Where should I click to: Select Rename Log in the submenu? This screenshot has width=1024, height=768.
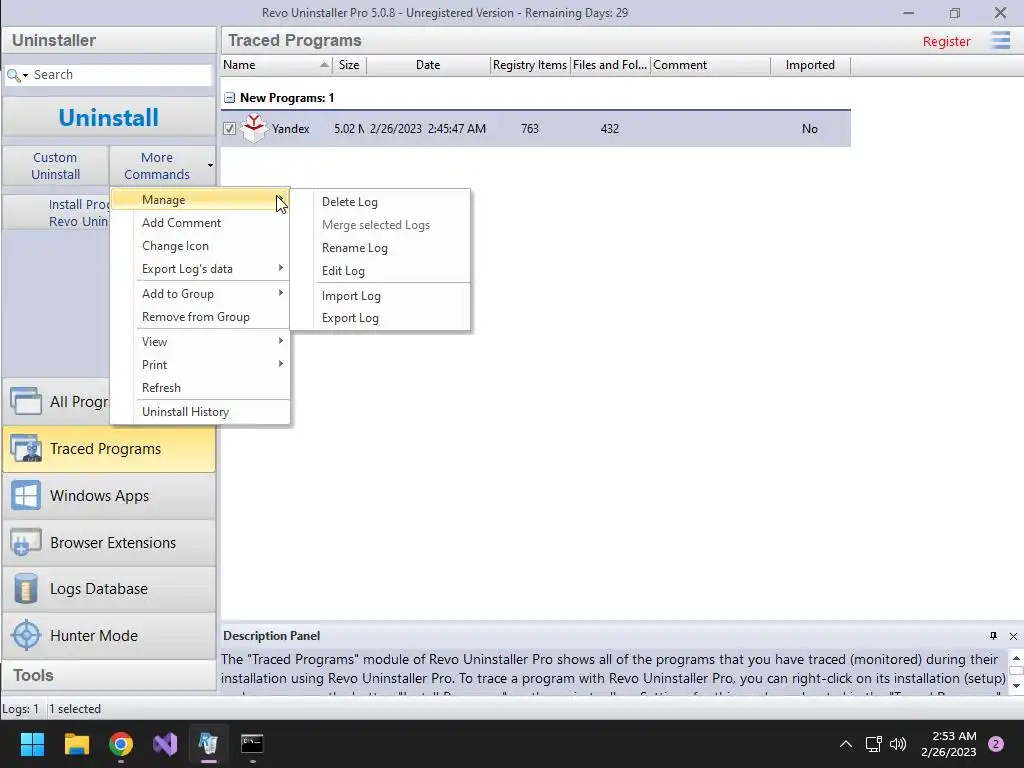(x=355, y=248)
